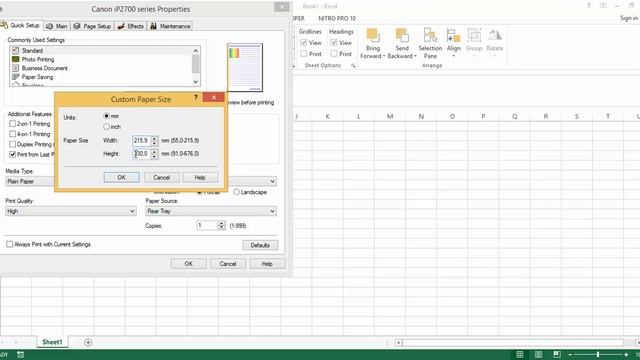The width and height of the screenshot is (640, 360).
Task: Add a new sheet with plus icon
Action: 88,342
